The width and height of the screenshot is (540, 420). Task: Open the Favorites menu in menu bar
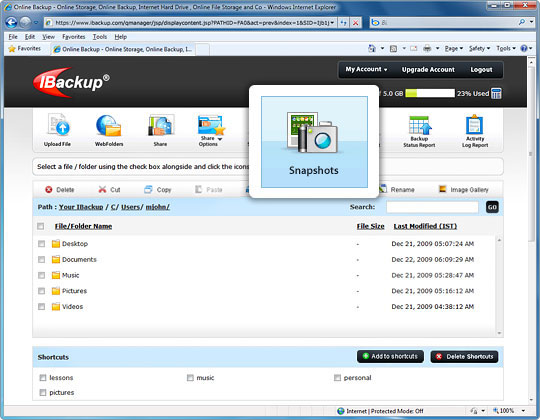pos(73,36)
